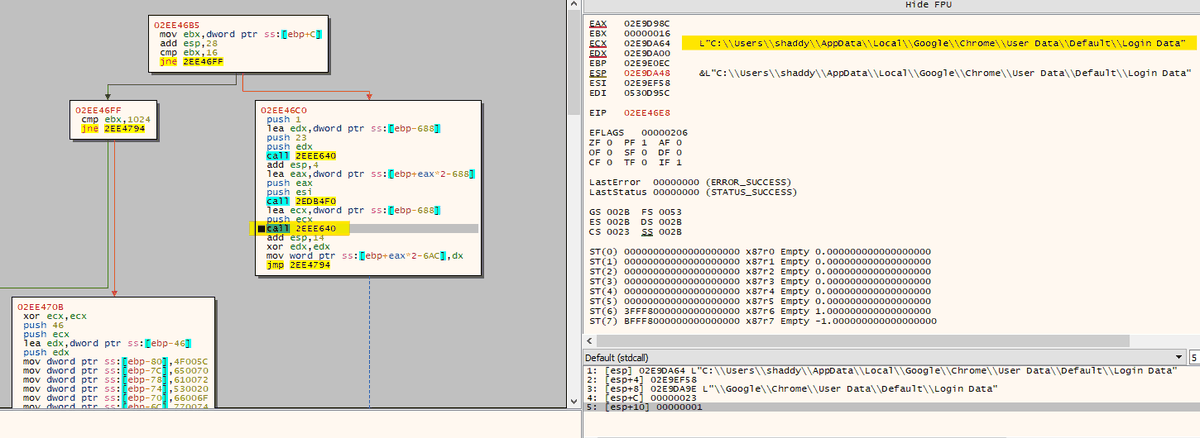Click the IF flag value
Screen dimensions: 1200x438
[681, 162]
